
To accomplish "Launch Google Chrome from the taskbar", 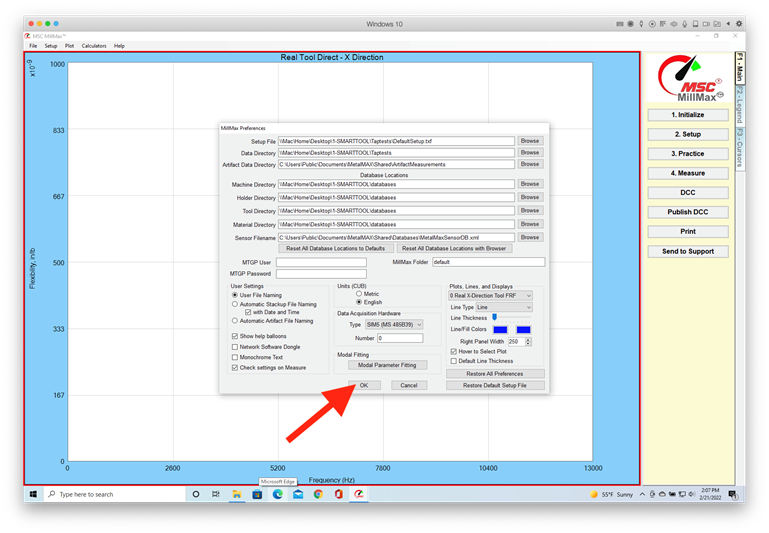I will point(318,494).
